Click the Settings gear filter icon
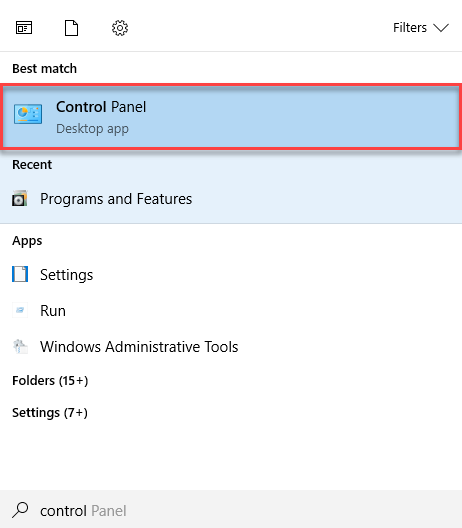 [x=120, y=28]
